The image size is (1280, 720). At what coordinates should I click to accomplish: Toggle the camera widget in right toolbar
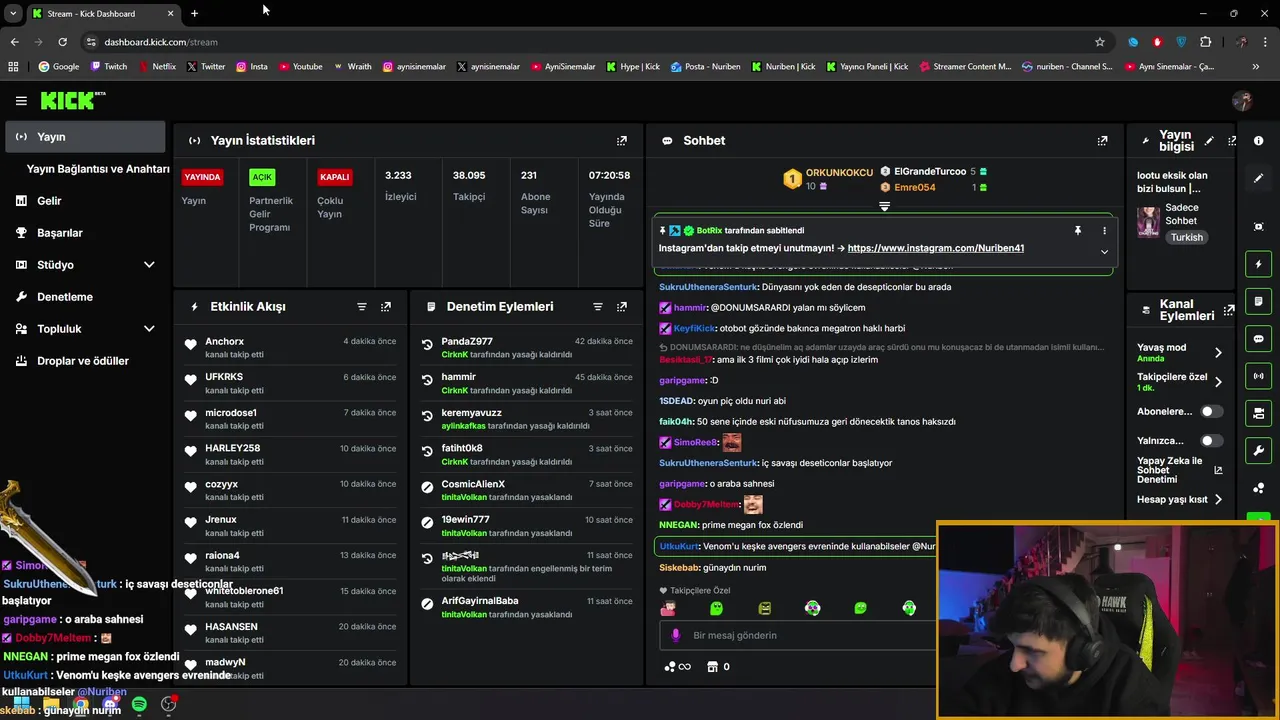(x=1259, y=413)
